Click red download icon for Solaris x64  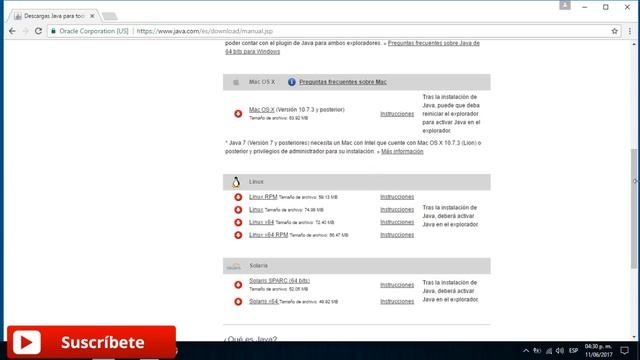point(238,302)
